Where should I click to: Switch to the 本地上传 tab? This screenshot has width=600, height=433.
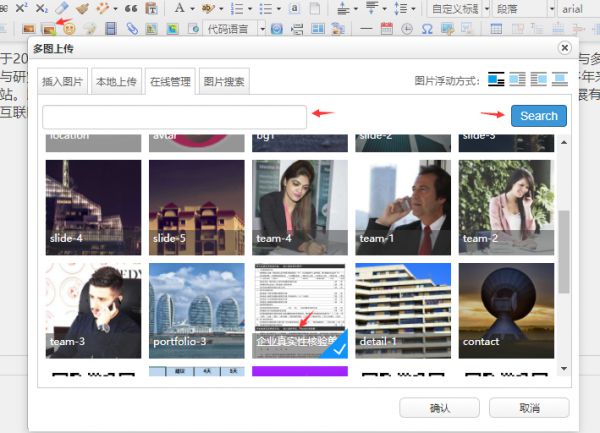(116, 81)
